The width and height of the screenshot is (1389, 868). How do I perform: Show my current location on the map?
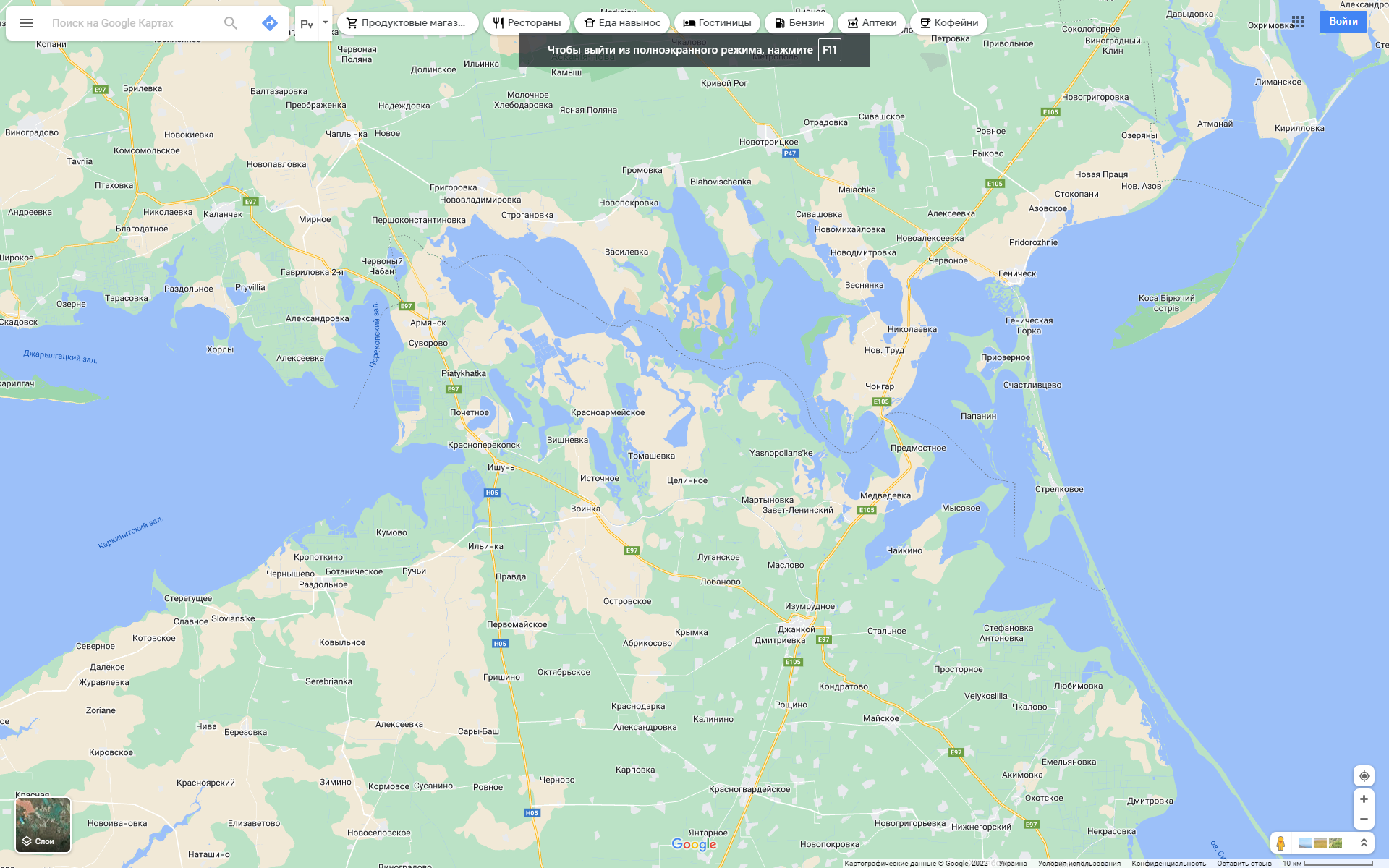1364,776
